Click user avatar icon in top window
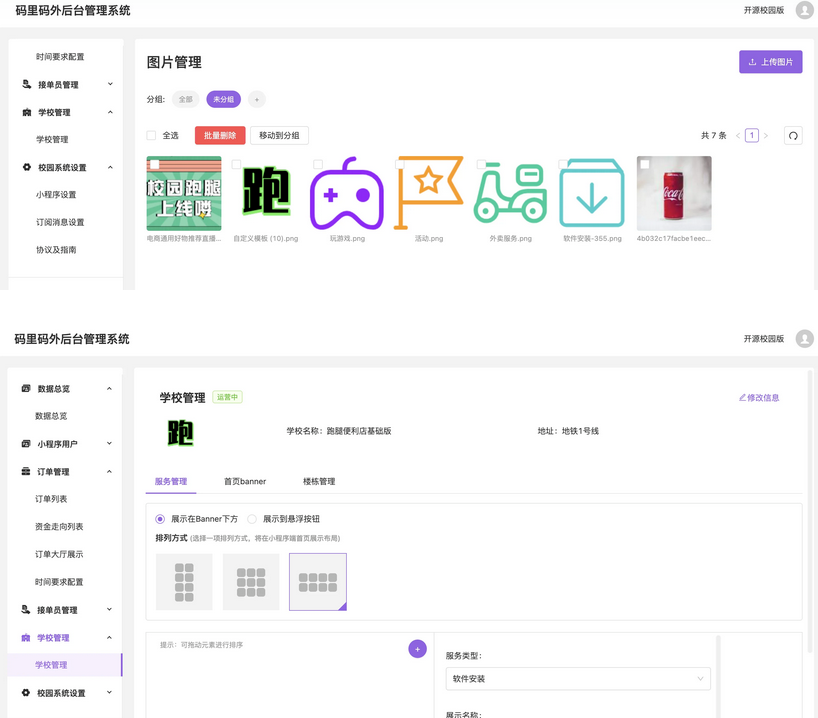This screenshot has width=818, height=718. pos(804,10)
